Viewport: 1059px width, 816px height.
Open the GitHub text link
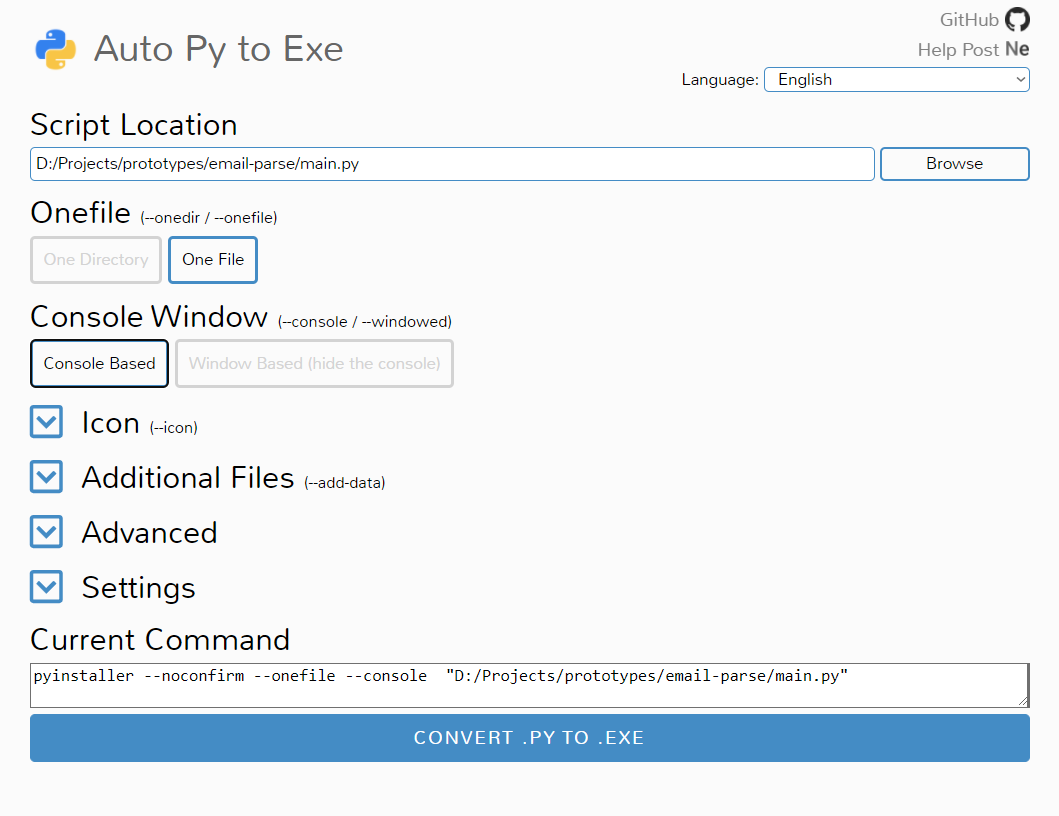[x=968, y=20]
